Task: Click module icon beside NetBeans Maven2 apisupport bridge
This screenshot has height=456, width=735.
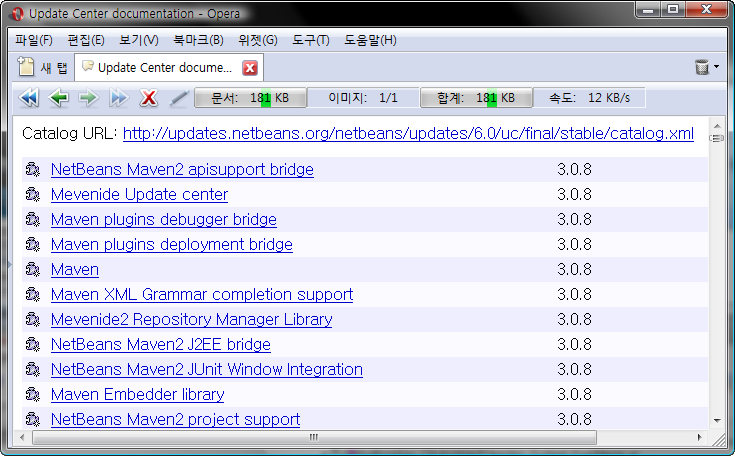Action: coord(33,169)
